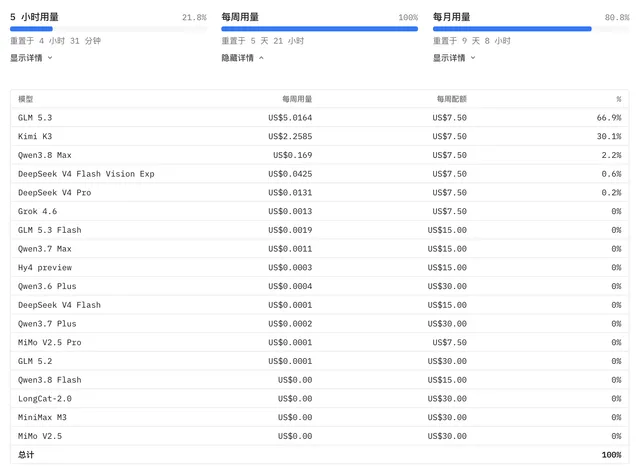This screenshot has width=640, height=473.
Task: Click 重置于 5 天 21 小时 text
Action: point(262,41)
